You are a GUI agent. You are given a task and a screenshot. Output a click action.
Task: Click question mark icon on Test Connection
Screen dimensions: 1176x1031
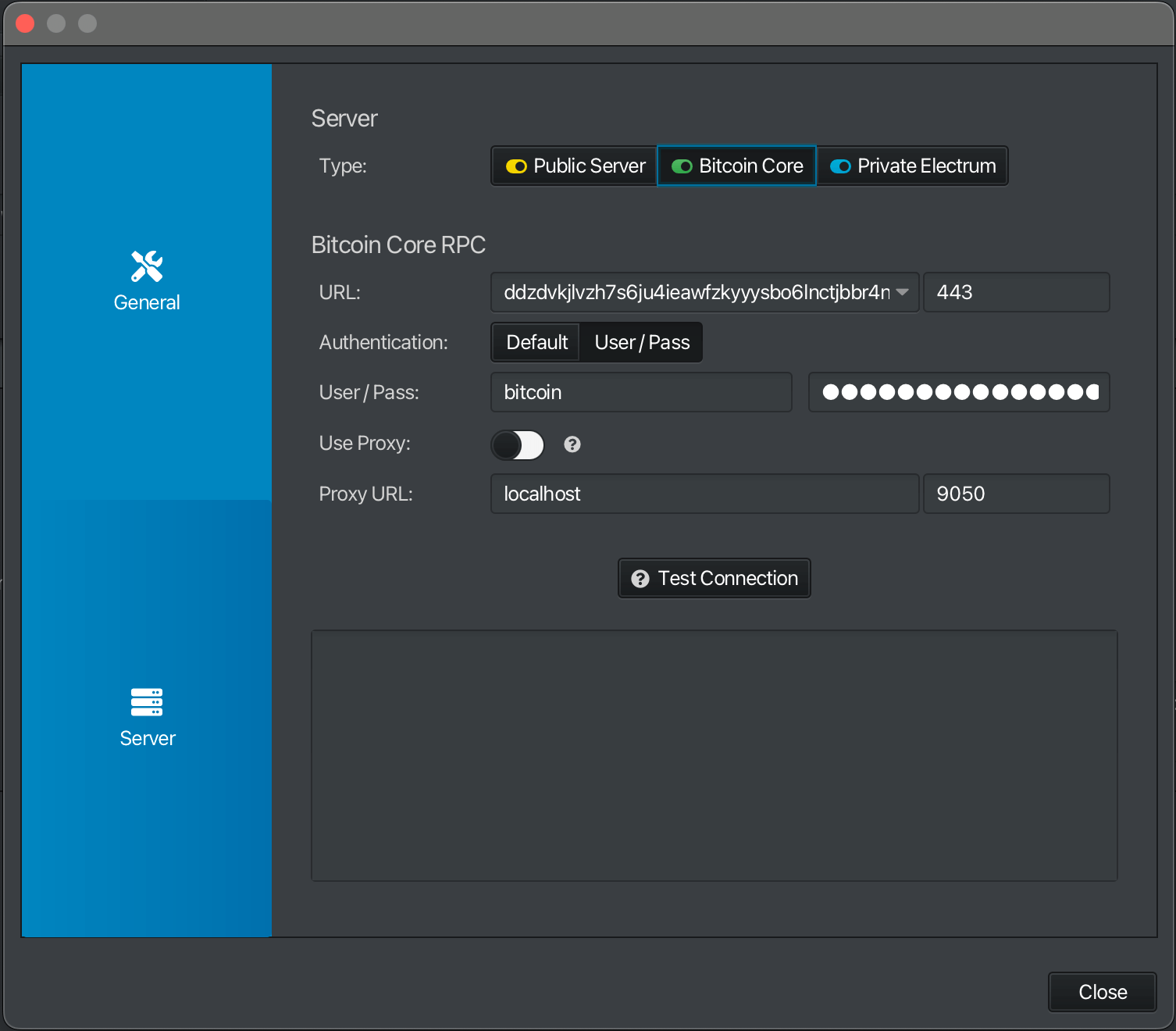tap(640, 579)
